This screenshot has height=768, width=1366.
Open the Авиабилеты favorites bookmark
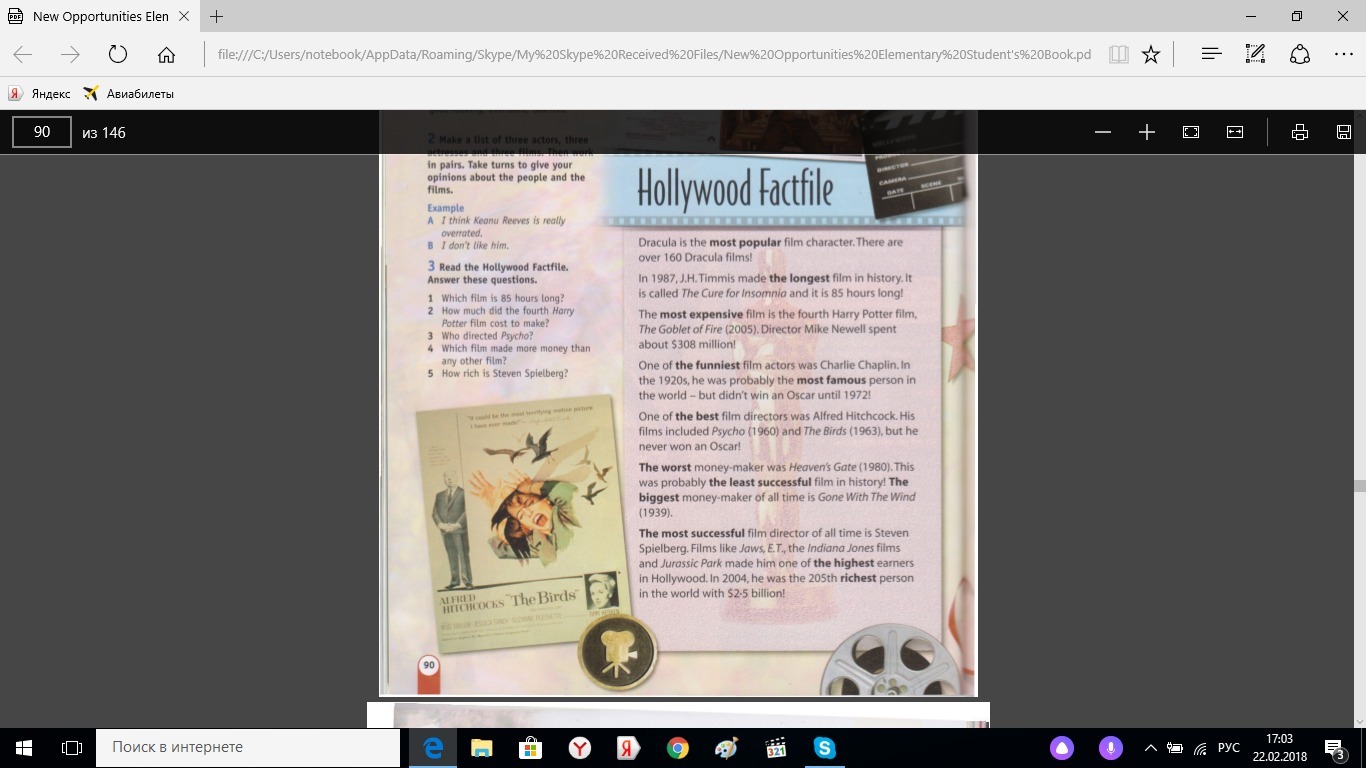tap(129, 94)
